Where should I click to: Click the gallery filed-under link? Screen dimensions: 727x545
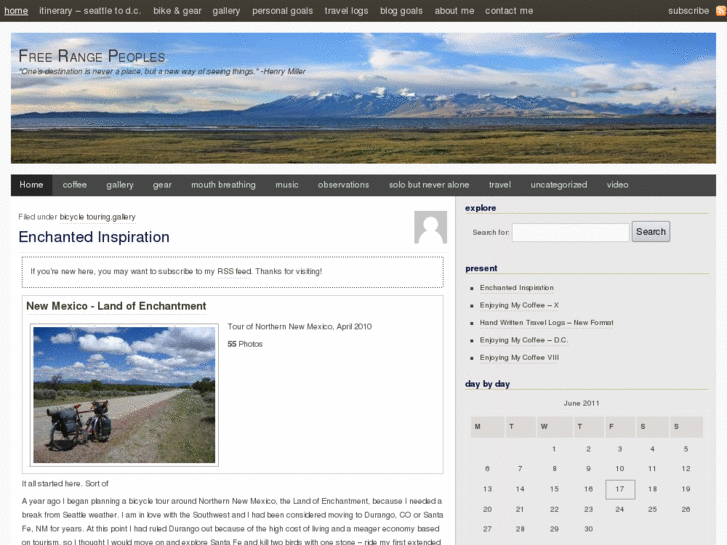[123, 217]
